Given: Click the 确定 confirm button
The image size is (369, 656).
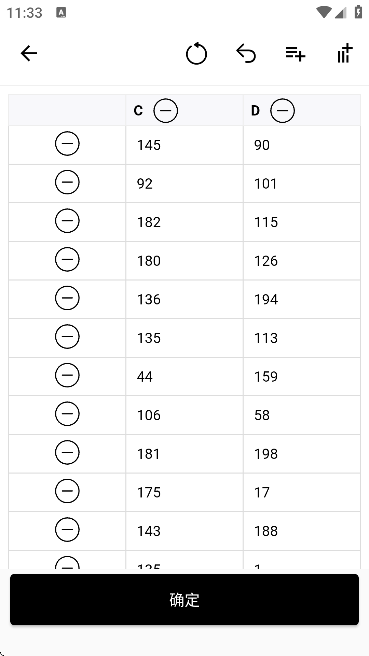Looking at the screenshot, I should [x=184, y=600].
